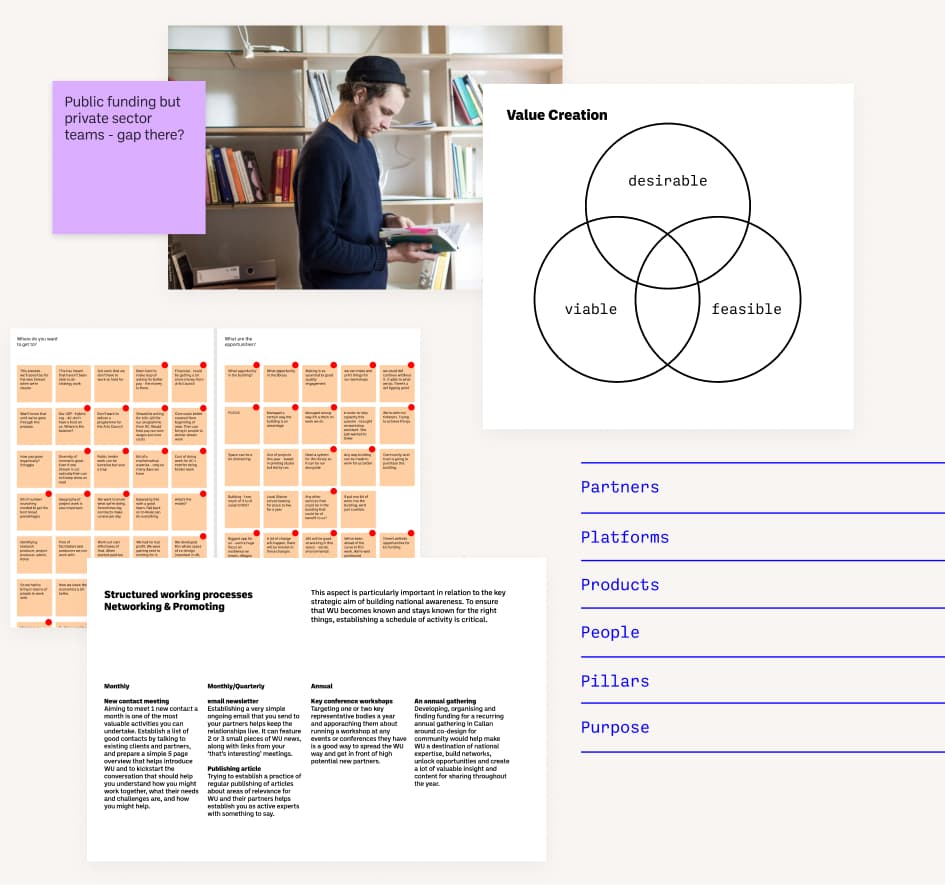Select the 'Annual' column label

click(321, 686)
